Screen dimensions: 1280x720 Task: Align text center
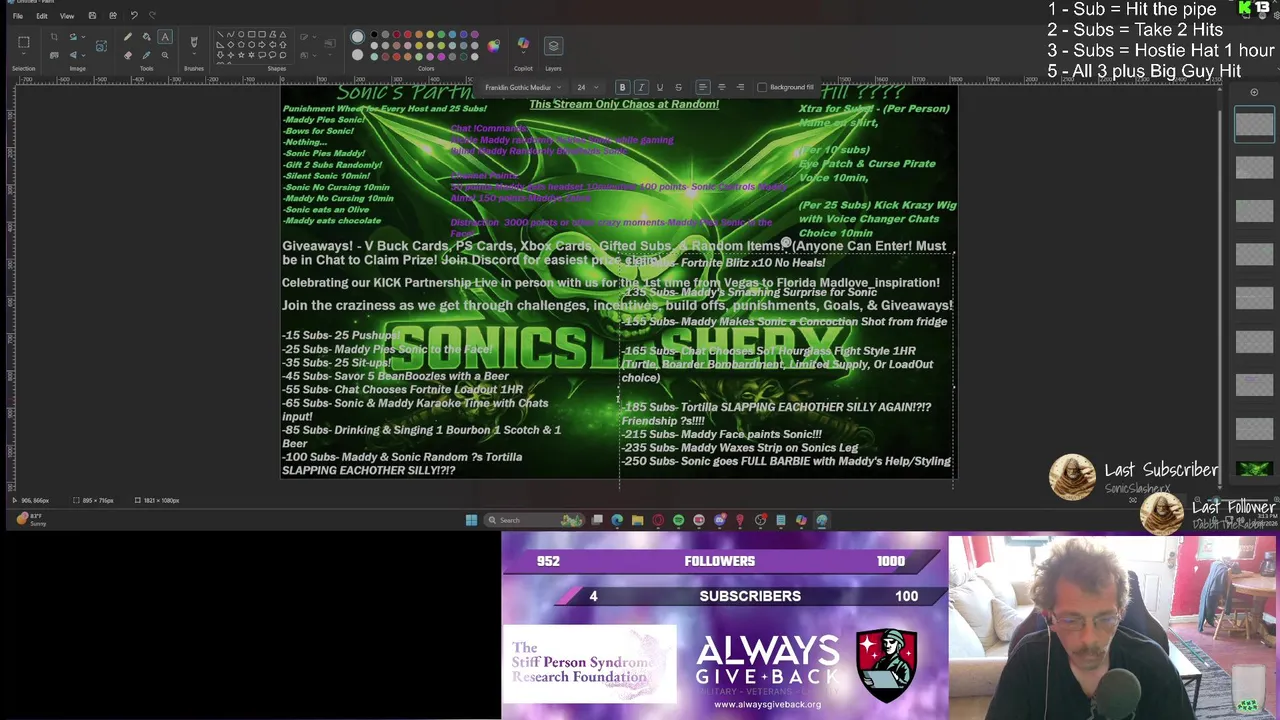tap(721, 87)
